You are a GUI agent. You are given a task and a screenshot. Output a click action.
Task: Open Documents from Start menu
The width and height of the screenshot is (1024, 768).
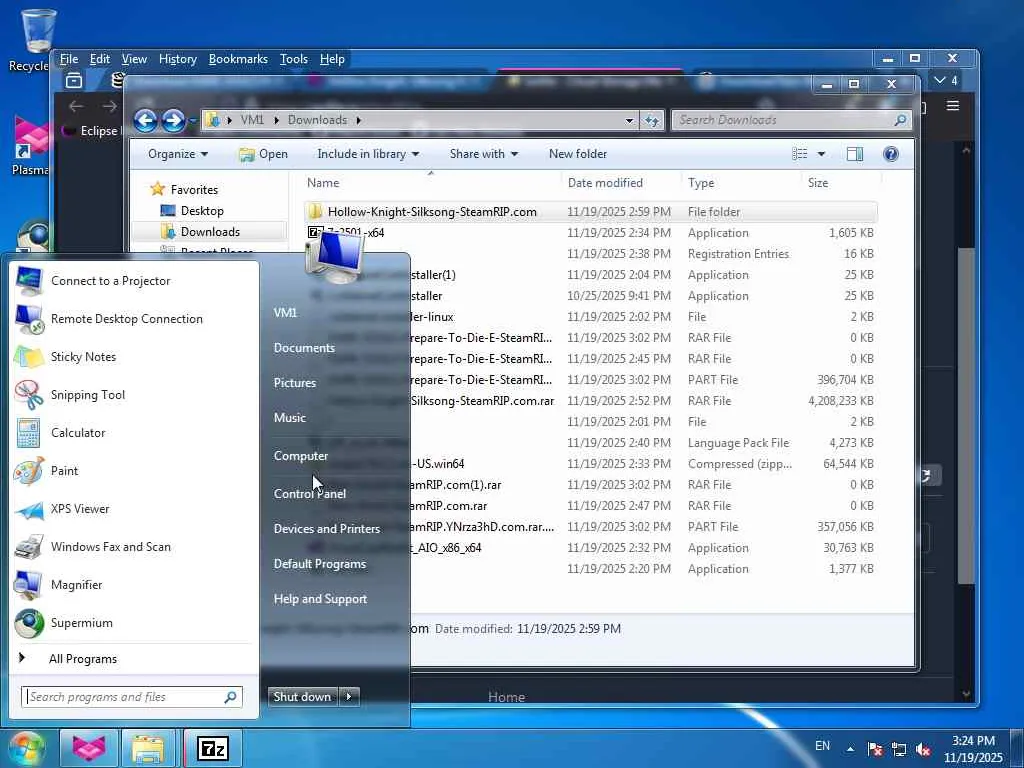(304, 348)
